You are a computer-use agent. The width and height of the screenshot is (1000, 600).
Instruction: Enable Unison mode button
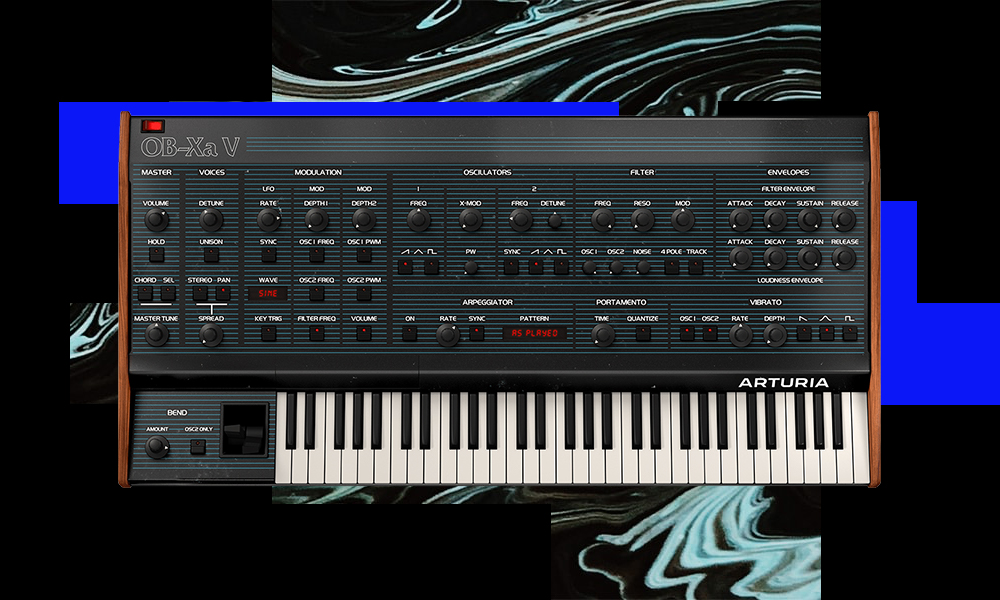pos(210,255)
